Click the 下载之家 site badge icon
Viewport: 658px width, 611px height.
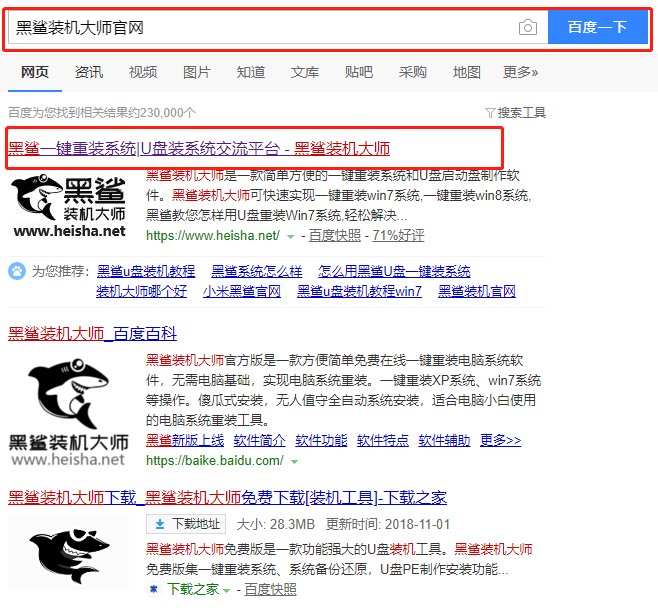pos(154,589)
